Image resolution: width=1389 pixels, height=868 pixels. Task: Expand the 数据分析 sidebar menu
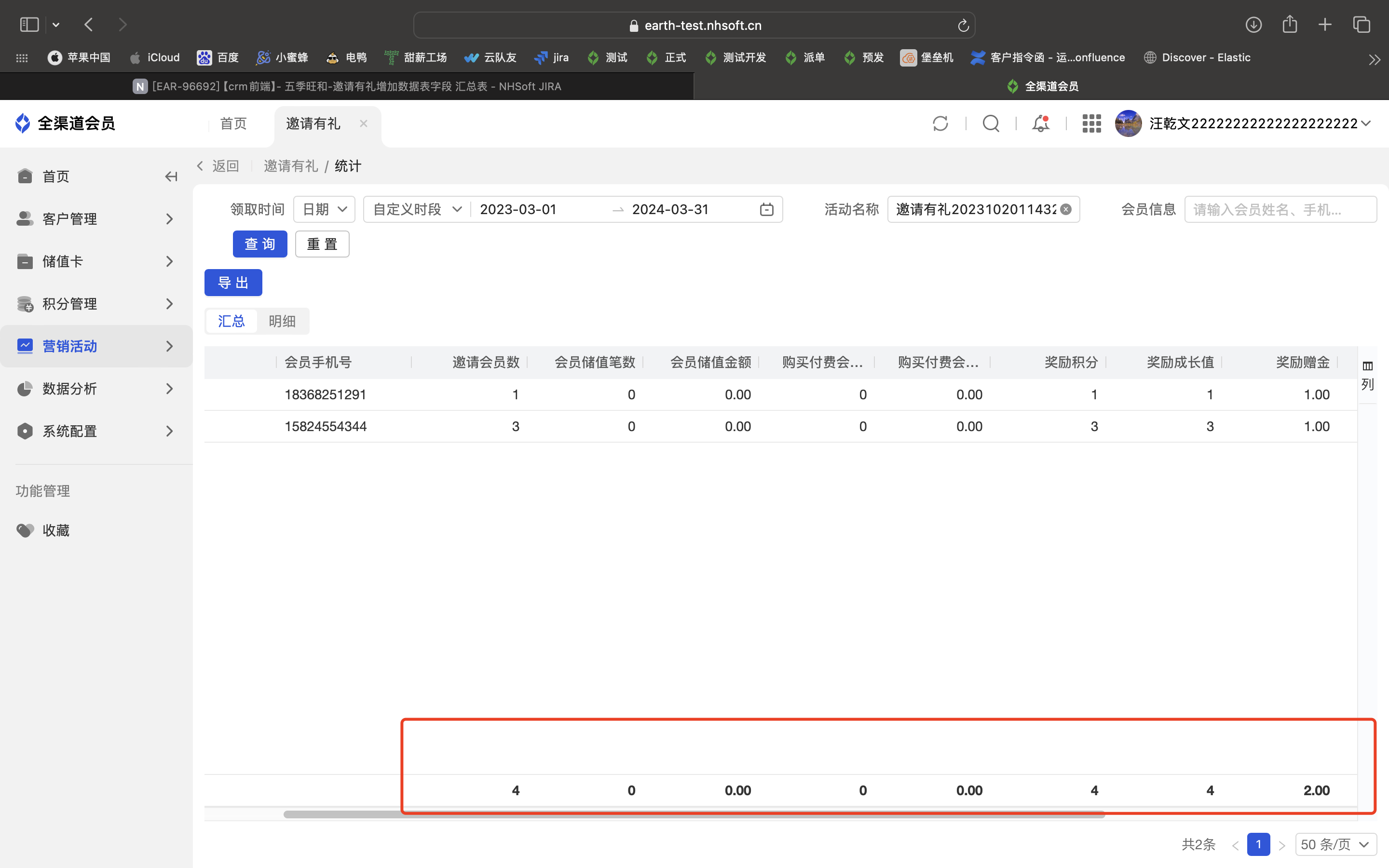pos(96,389)
